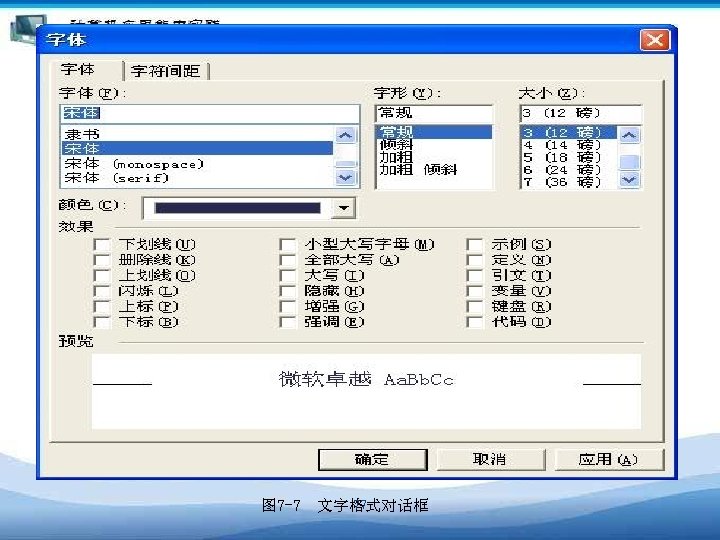Close the 字体 dialog with the X button
Viewport: 720px width, 540px height.
click(x=655, y=40)
